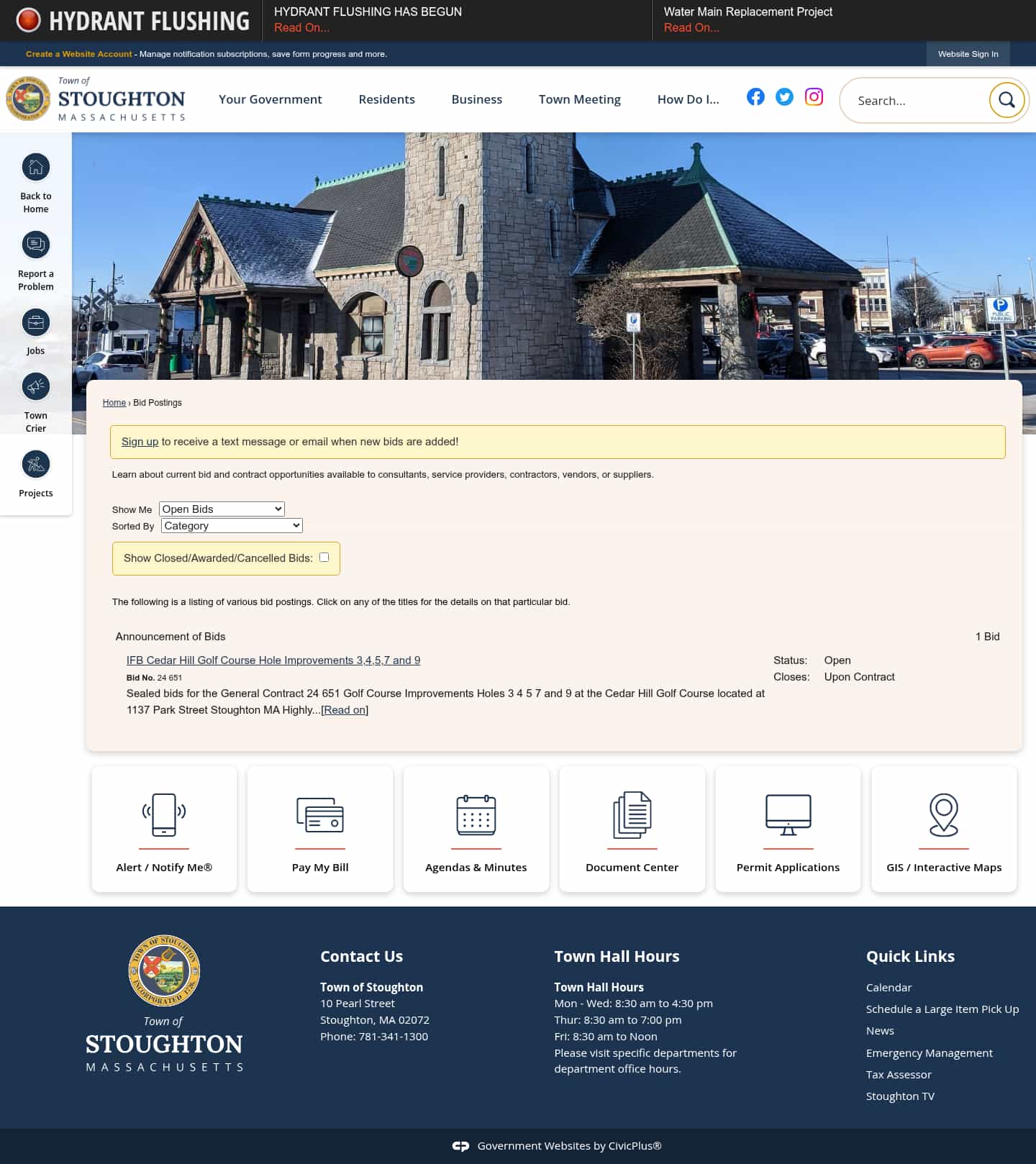Viewport: 1036px width, 1164px height.
Task: Open the Your Government menu
Action: click(271, 99)
